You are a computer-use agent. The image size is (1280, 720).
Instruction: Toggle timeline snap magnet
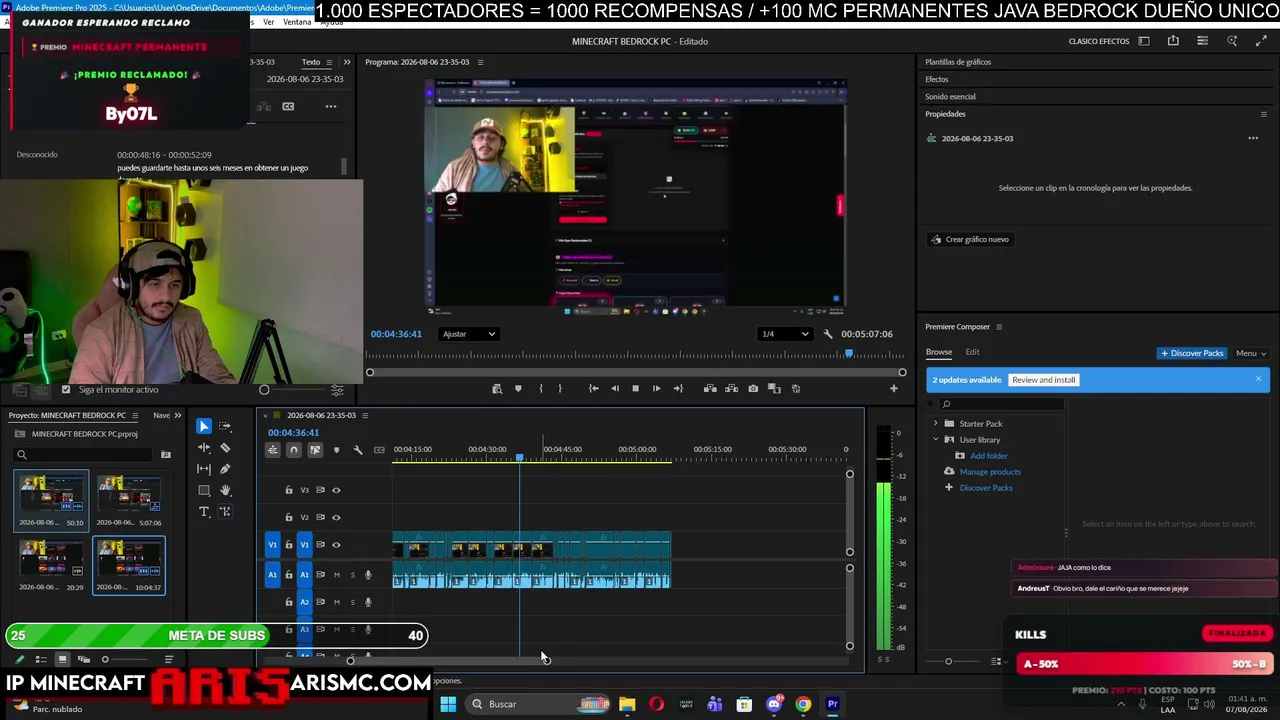coord(293,450)
